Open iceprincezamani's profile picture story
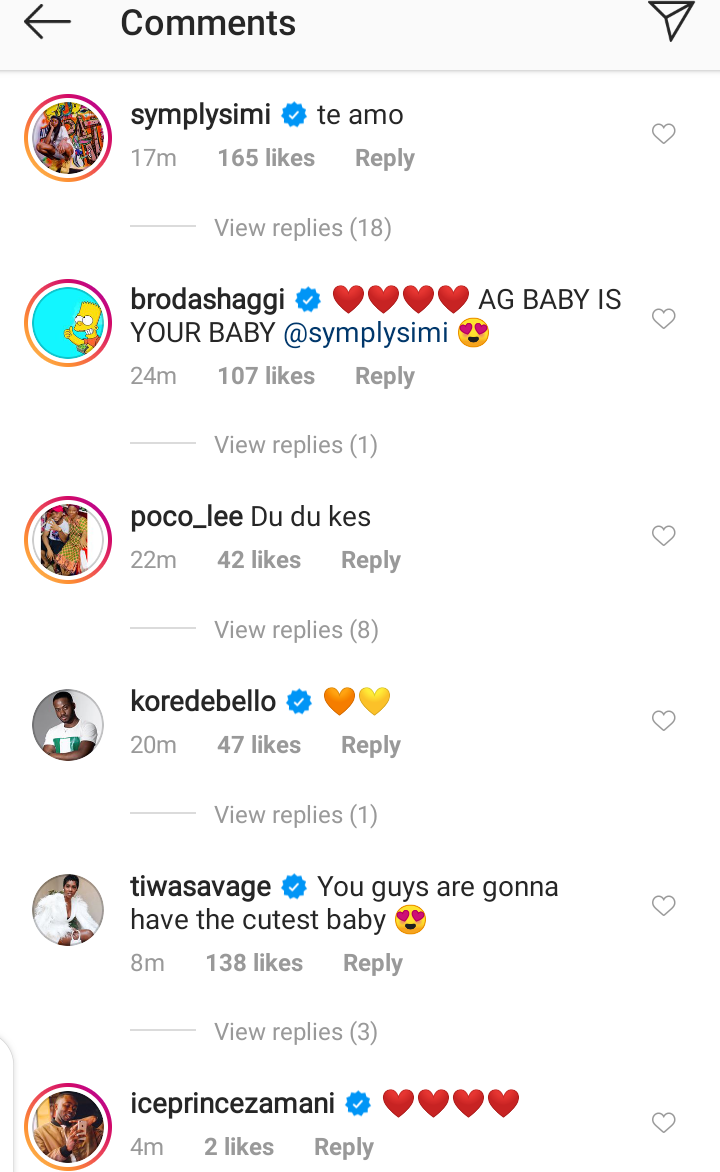720x1172 pixels. click(67, 1126)
